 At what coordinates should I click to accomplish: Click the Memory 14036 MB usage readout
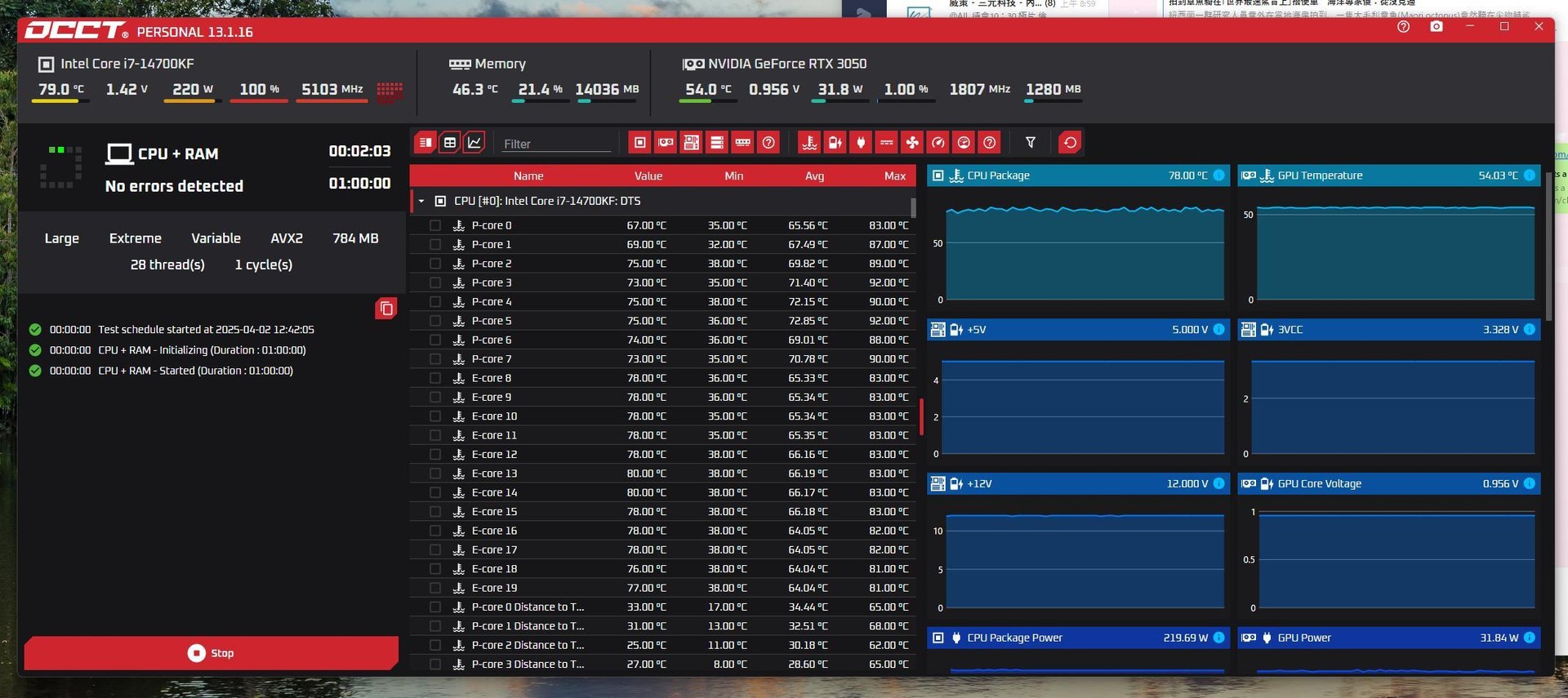click(x=607, y=89)
